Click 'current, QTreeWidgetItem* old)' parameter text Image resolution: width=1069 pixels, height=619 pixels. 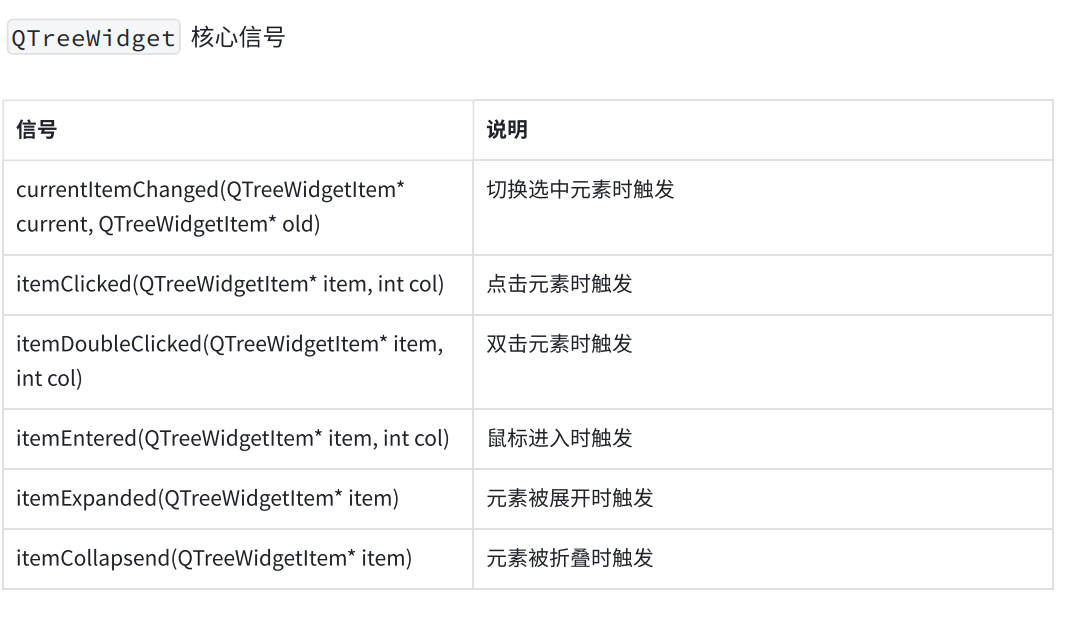coord(168,224)
